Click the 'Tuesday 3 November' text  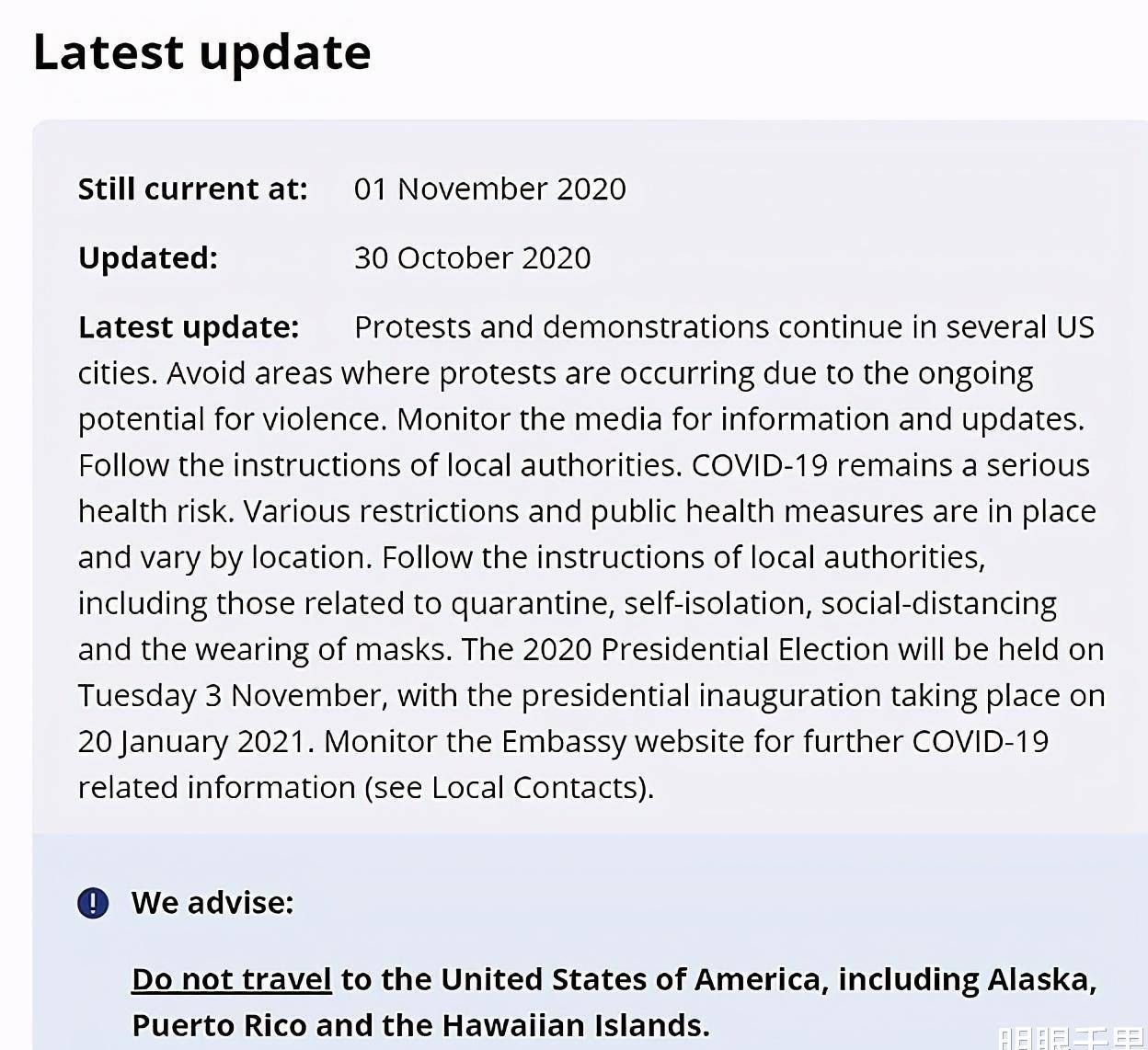pos(230,695)
